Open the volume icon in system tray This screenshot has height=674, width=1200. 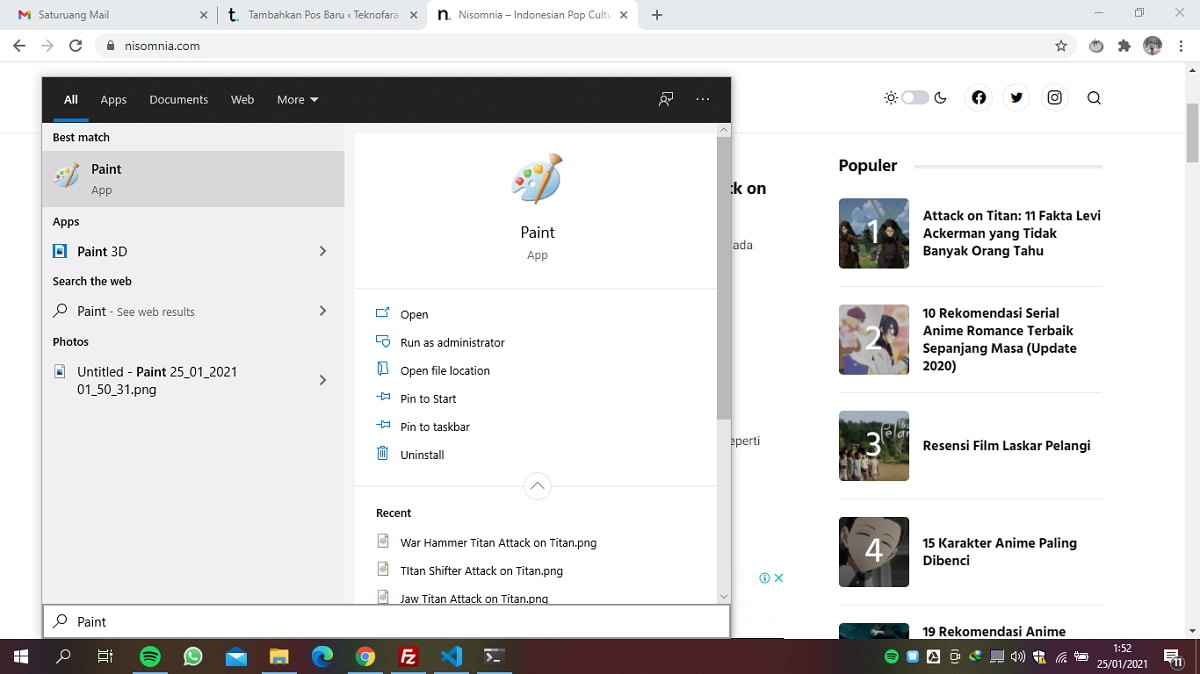(1018, 657)
